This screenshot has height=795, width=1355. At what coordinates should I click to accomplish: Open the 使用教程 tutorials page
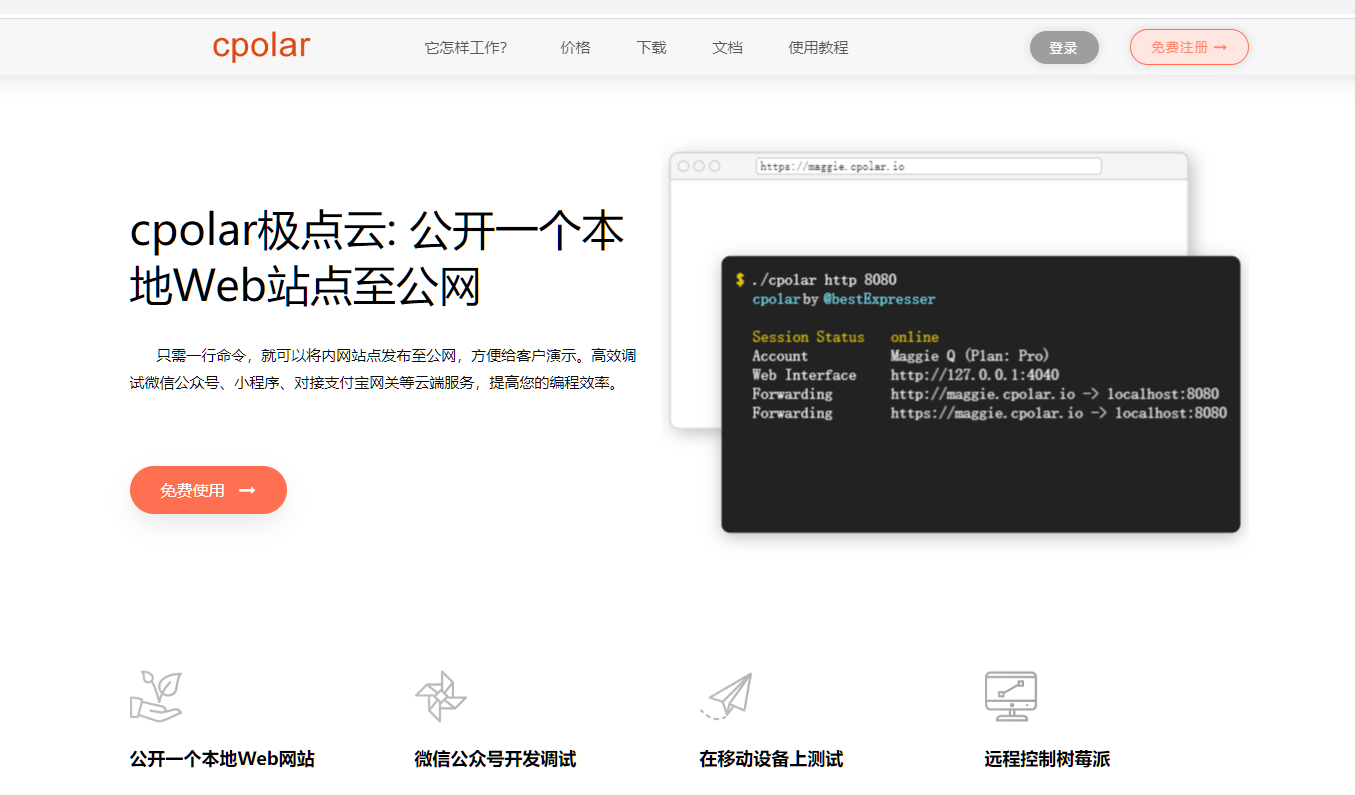pos(818,47)
